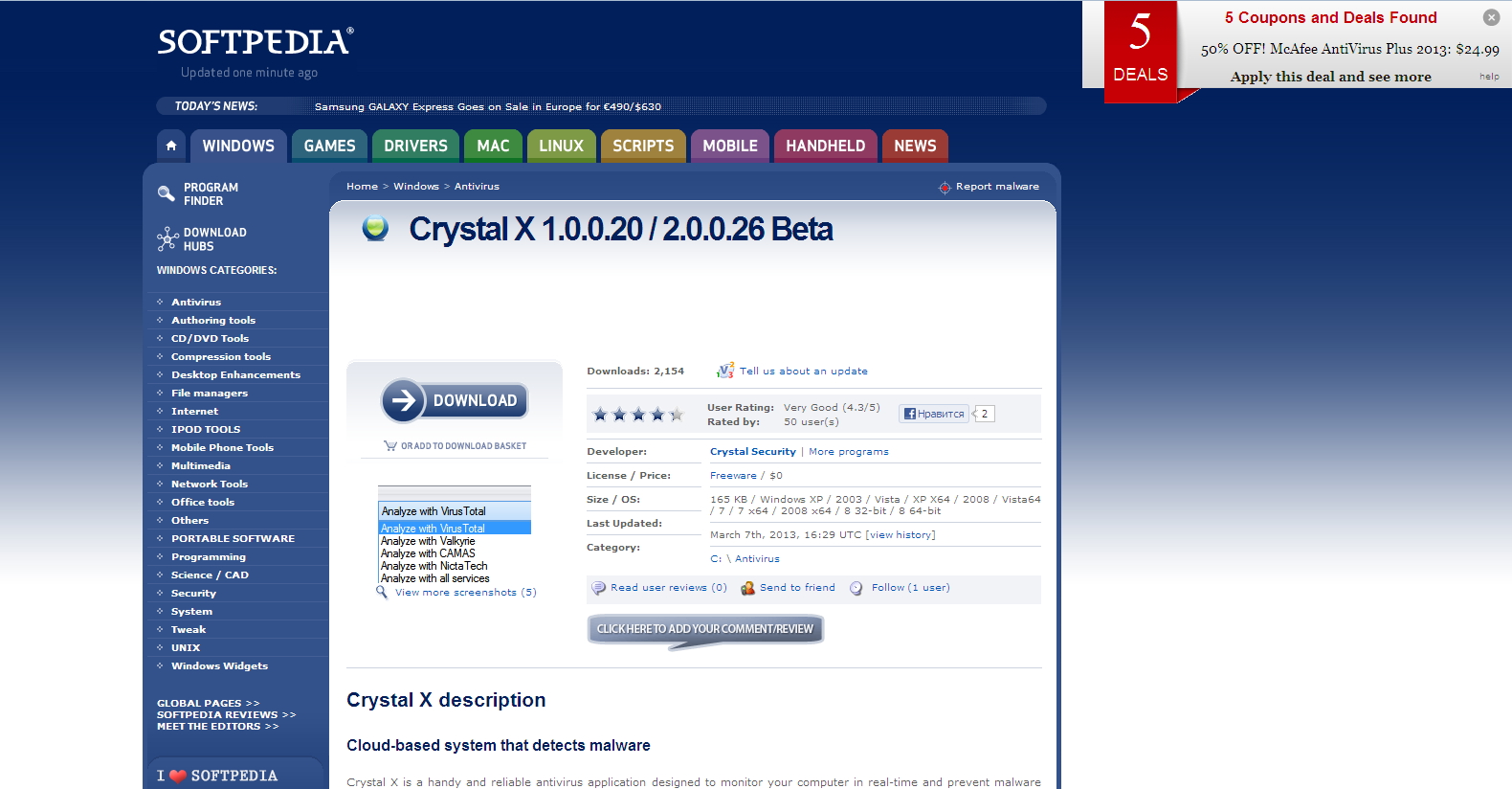Click More programs link
1512x789 pixels.
(x=849, y=452)
